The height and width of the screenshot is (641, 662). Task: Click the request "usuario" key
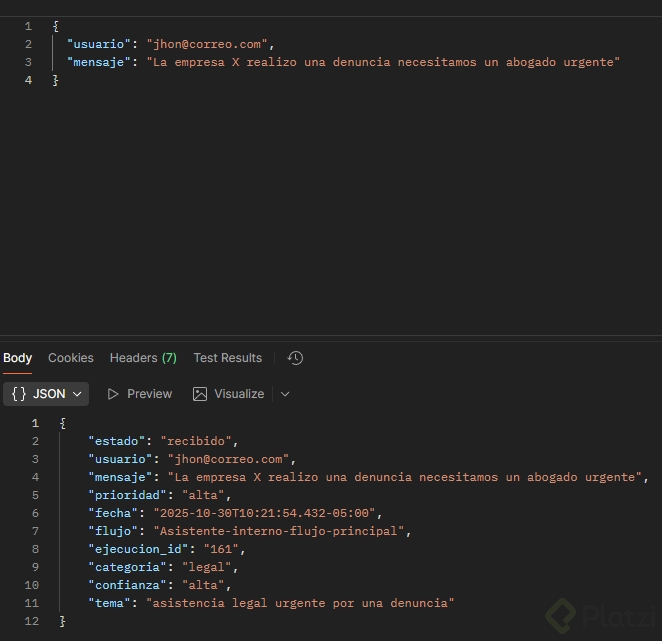click(x=99, y=44)
